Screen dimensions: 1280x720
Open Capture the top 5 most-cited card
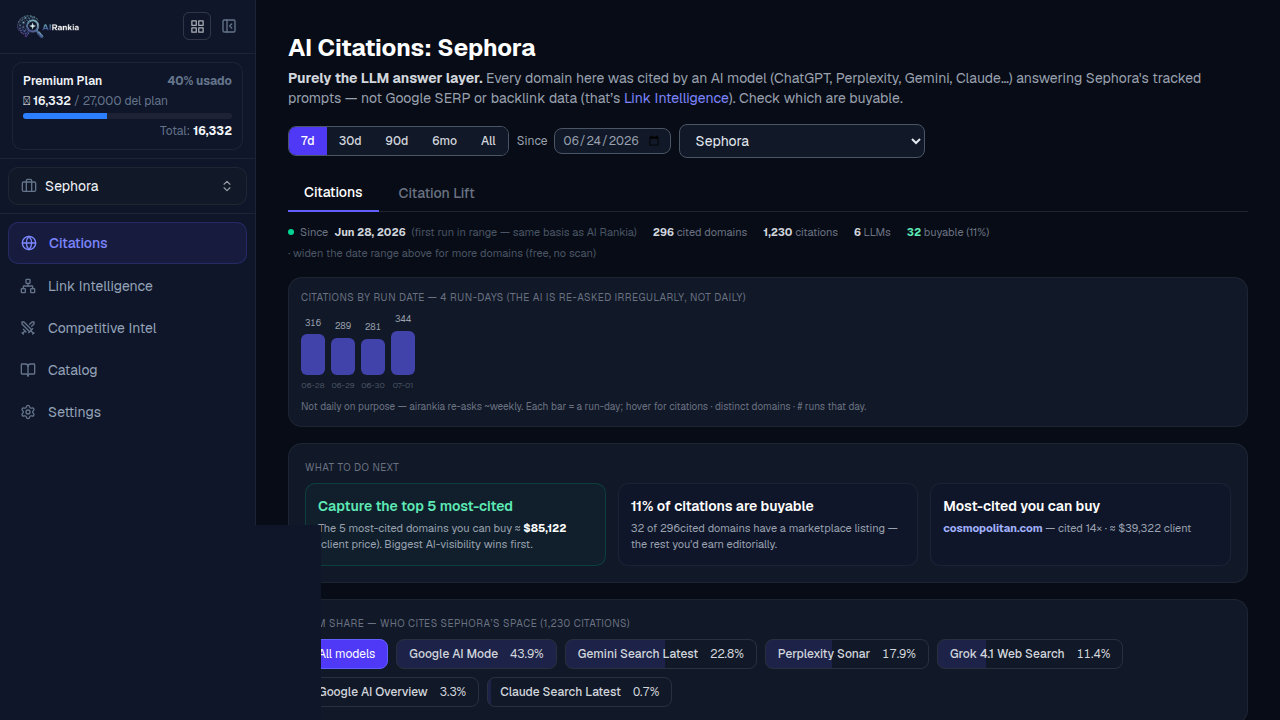[x=455, y=525]
